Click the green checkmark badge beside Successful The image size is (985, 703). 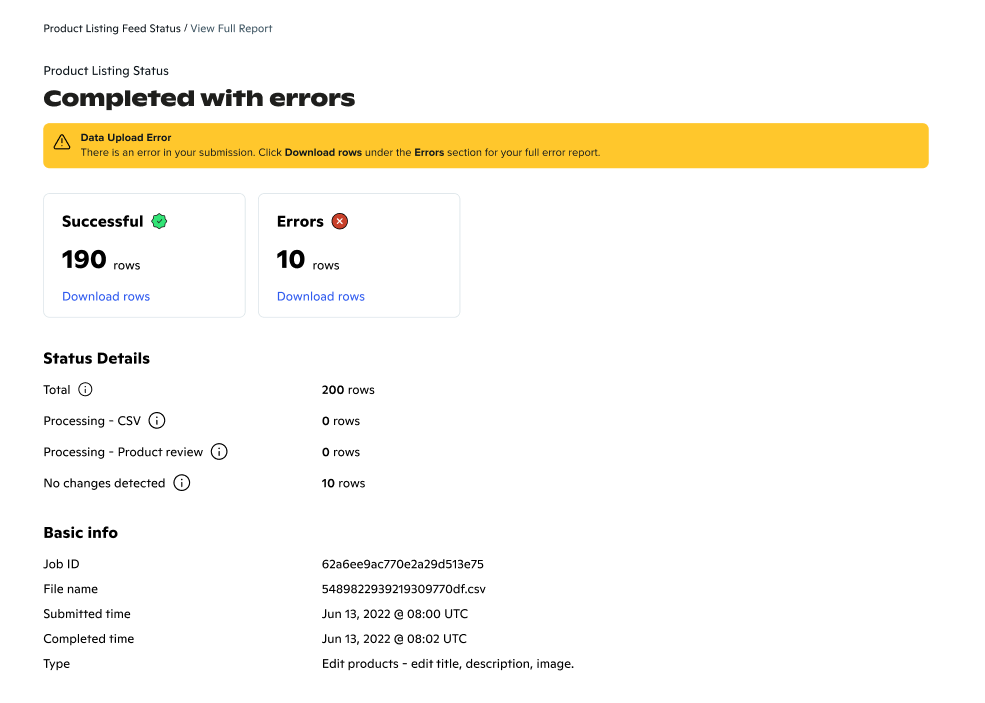[x=159, y=221]
